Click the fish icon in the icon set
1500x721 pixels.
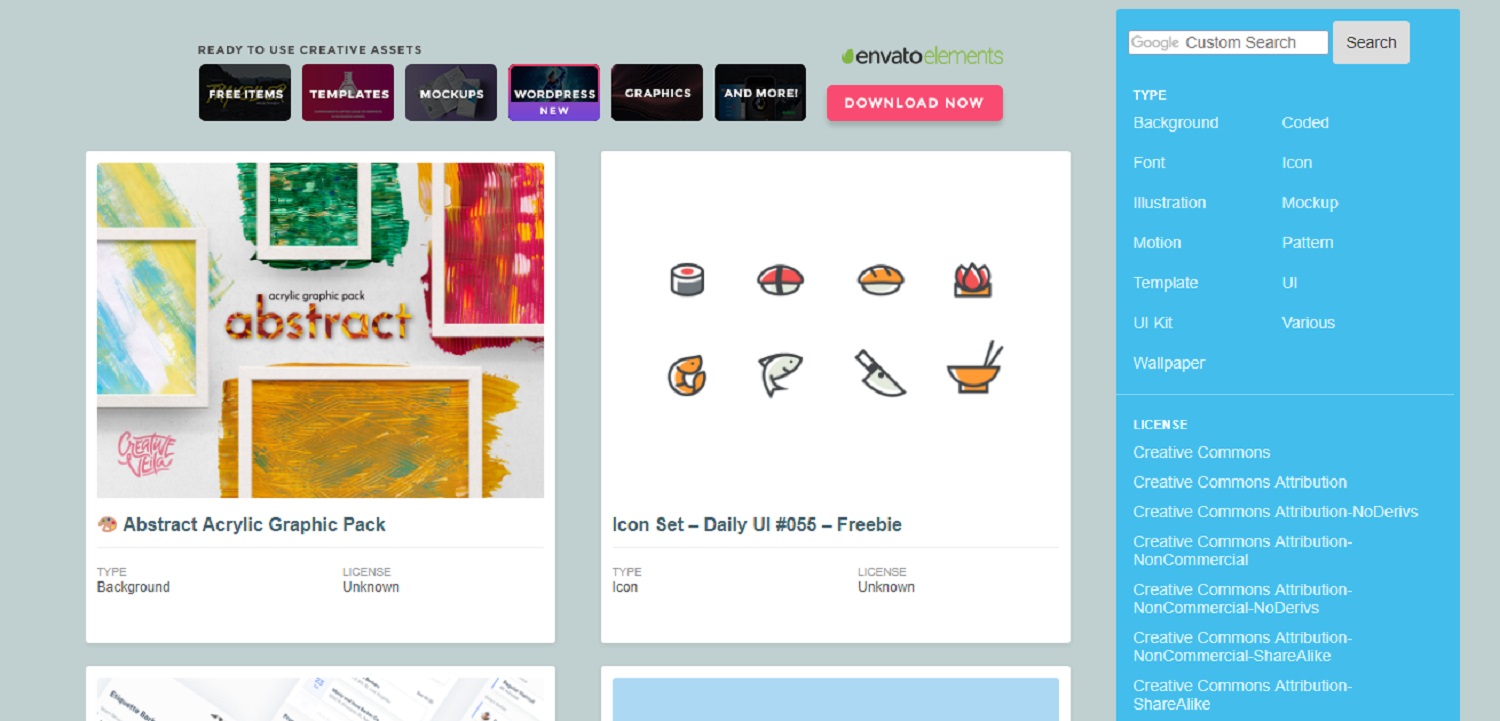(x=780, y=374)
